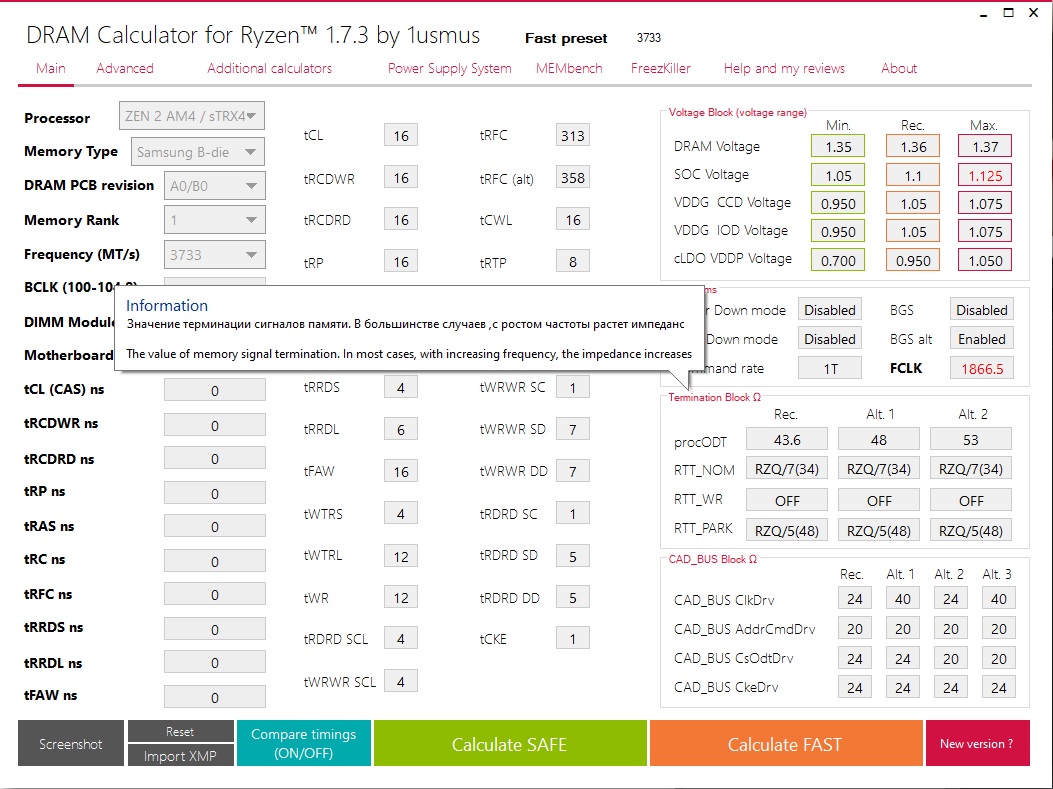The width and height of the screenshot is (1053, 789).
Task: Click the tRFC ns input field
Action: (214, 594)
